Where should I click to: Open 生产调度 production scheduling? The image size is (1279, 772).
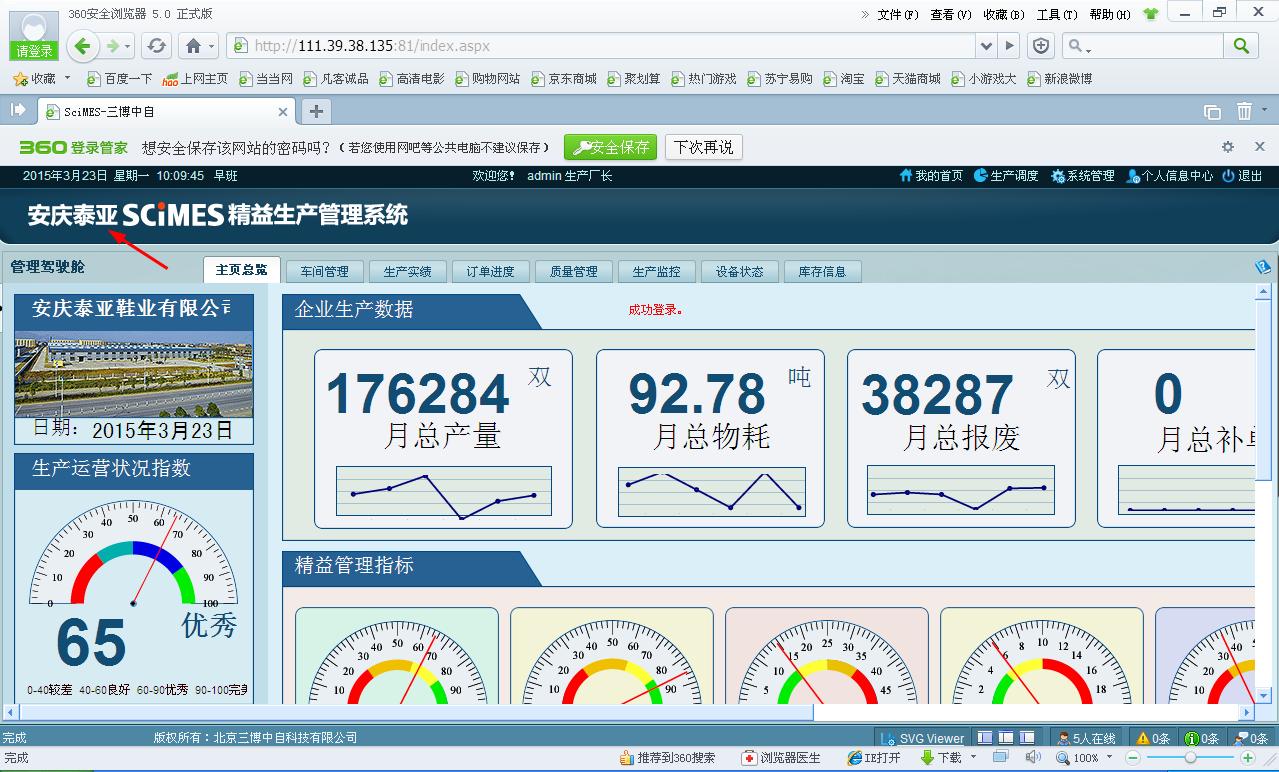pyautogui.click(x=1006, y=176)
